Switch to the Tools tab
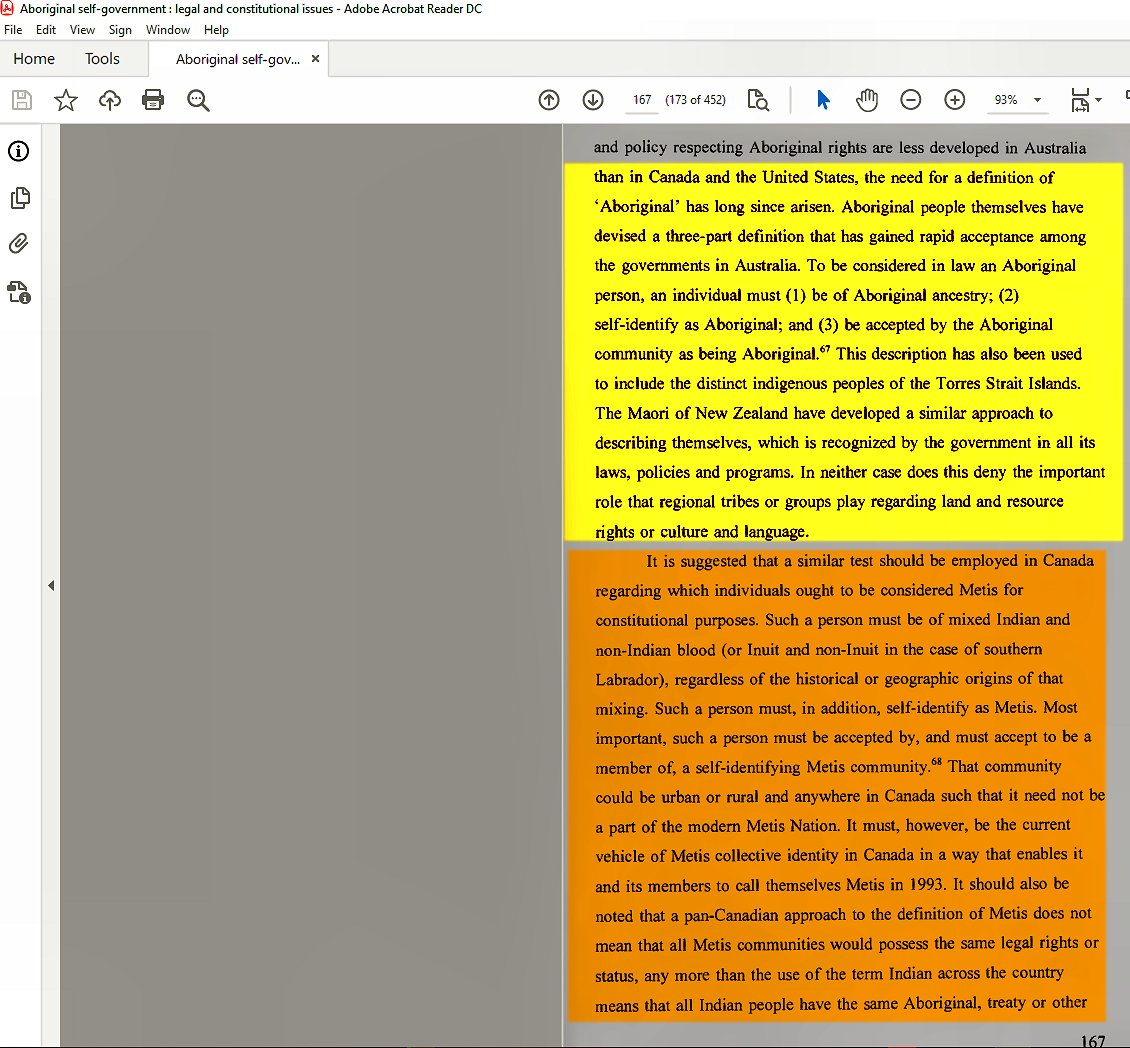 [x=102, y=58]
